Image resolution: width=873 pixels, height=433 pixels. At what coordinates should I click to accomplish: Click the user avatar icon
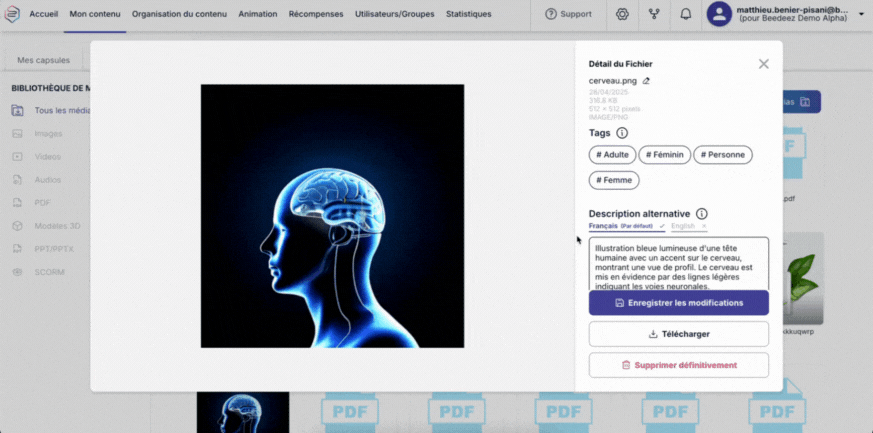coord(719,14)
